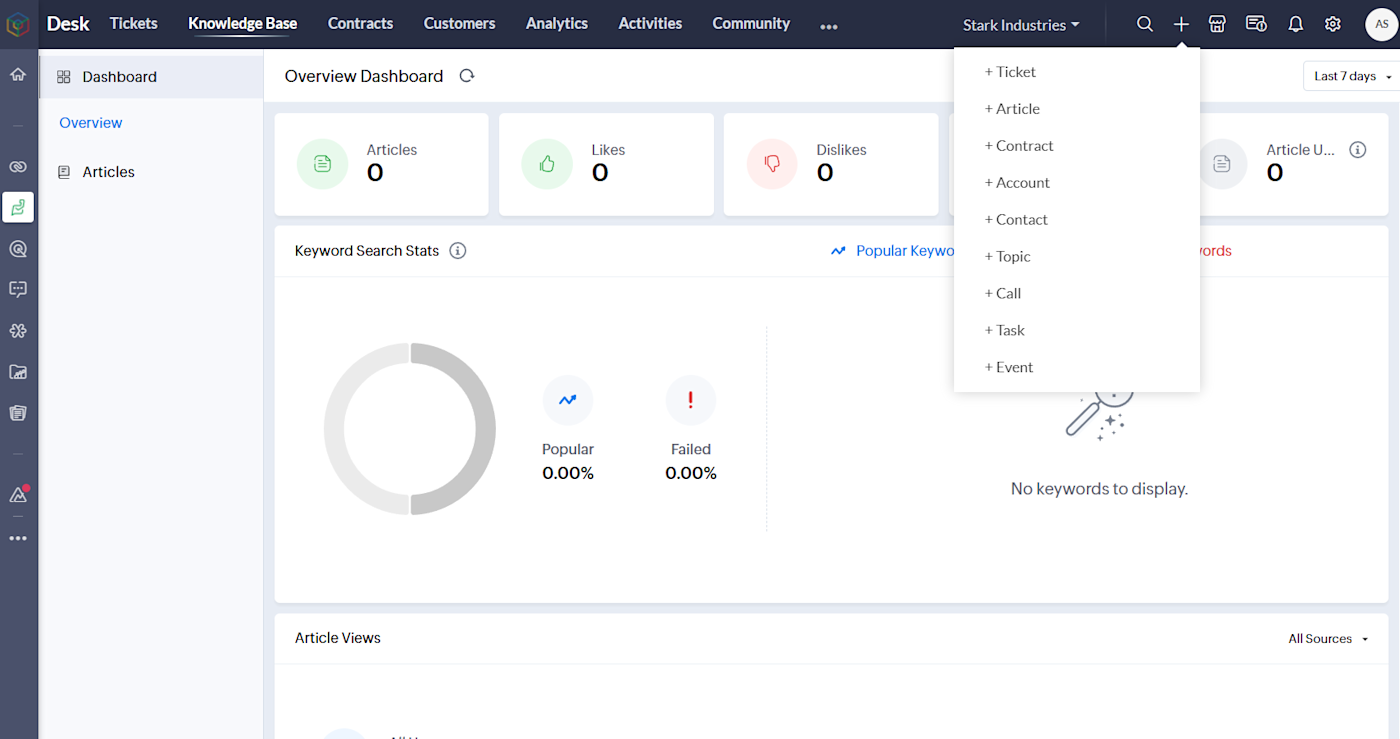This screenshot has width=1400, height=739.
Task: Expand the Stark Industries department dropdown
Action: 1021,25
